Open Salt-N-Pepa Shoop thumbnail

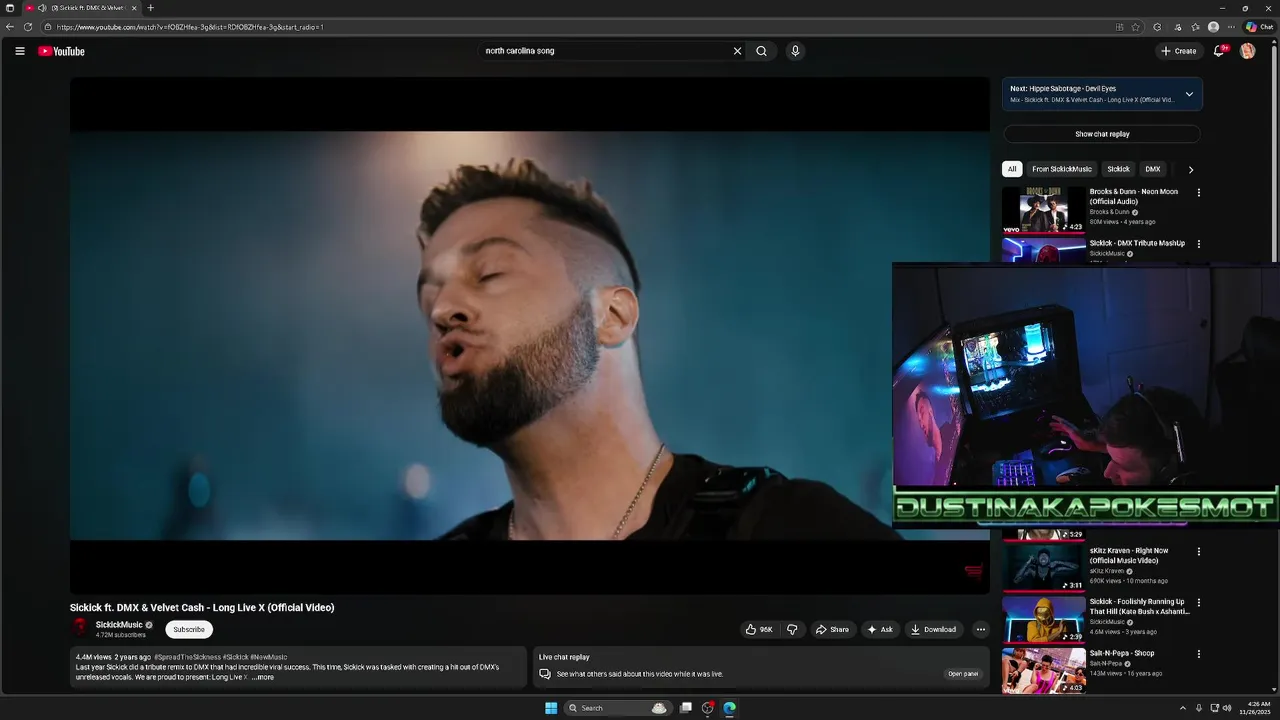(x=1044, y=670)
